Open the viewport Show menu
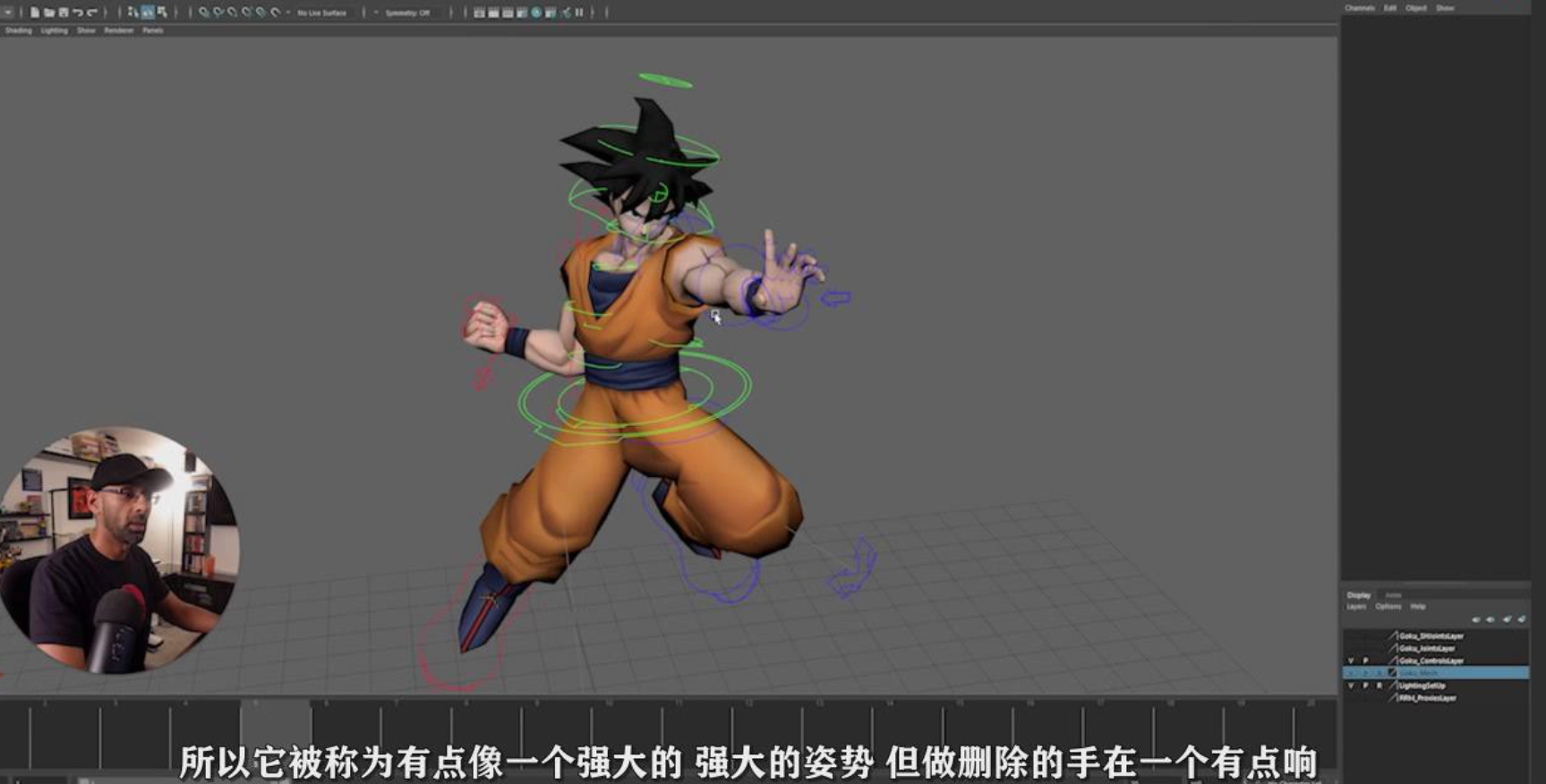 click(x=86, y=30)
